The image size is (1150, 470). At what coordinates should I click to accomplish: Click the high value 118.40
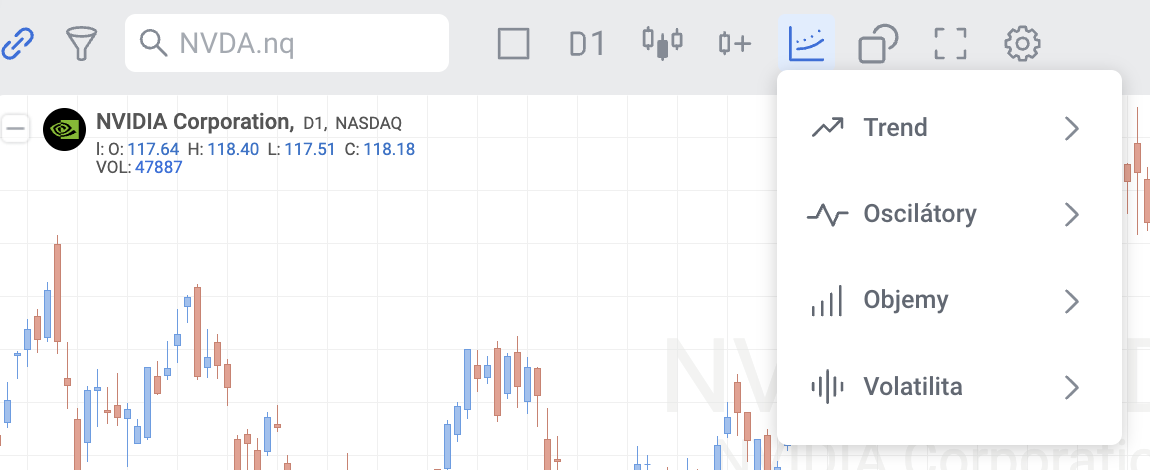coord(233,150)
